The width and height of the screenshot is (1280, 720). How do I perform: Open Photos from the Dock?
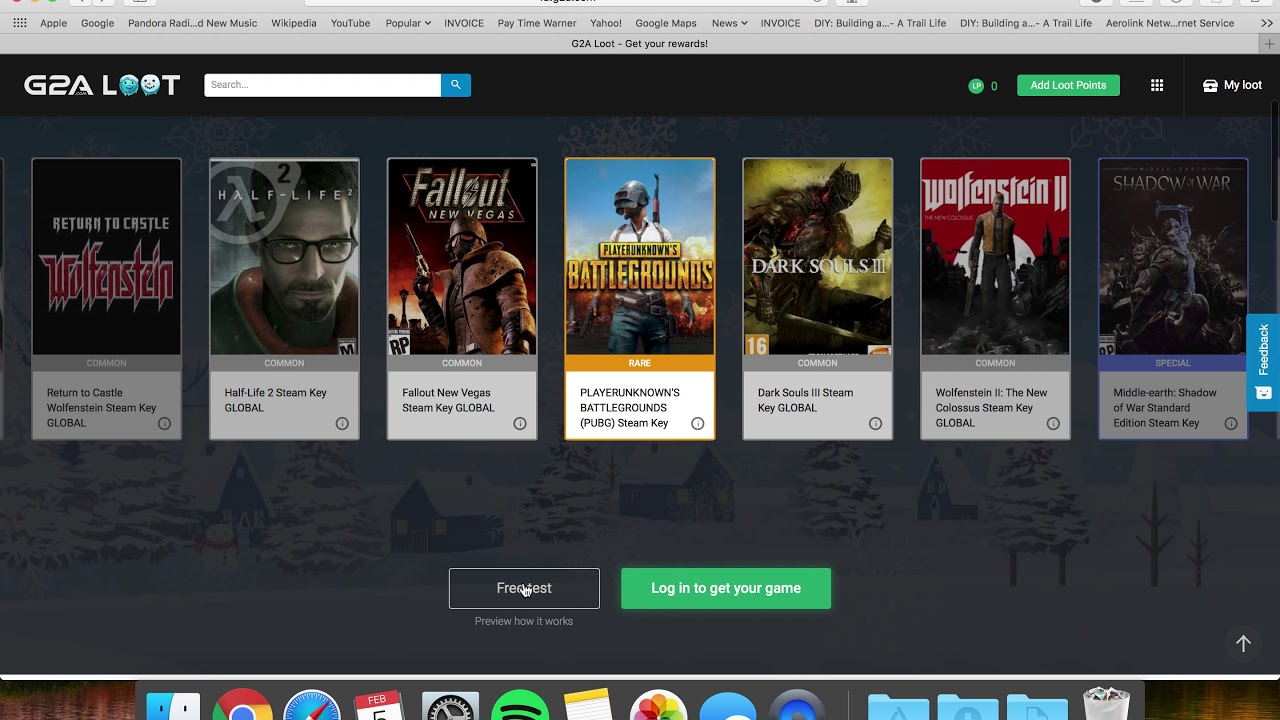point(658,705)
